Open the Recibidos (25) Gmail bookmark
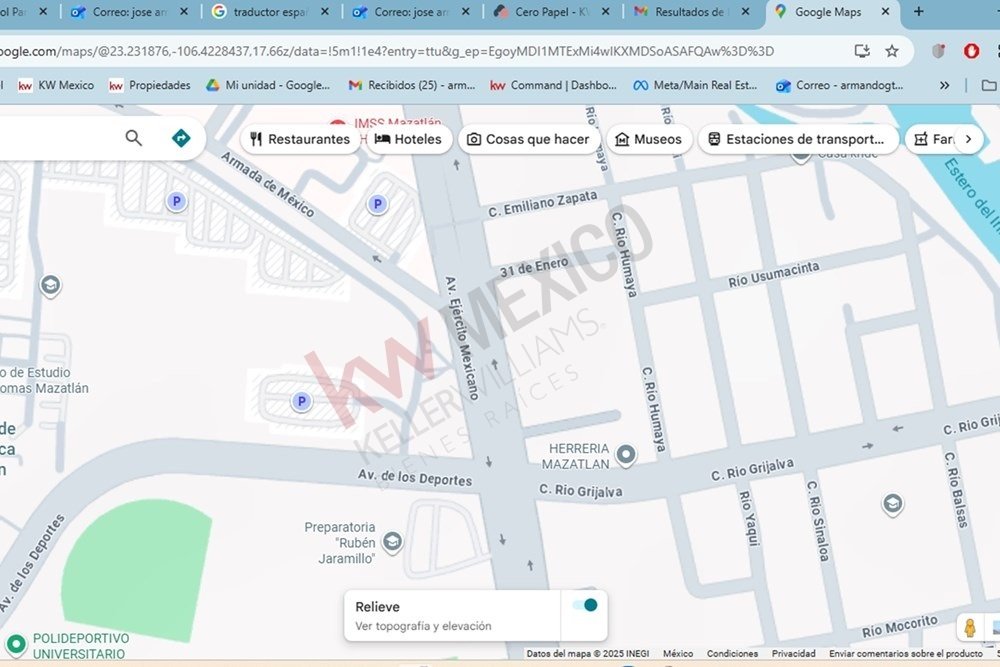Screen dimensions: 1000x667 coord(412,85)
